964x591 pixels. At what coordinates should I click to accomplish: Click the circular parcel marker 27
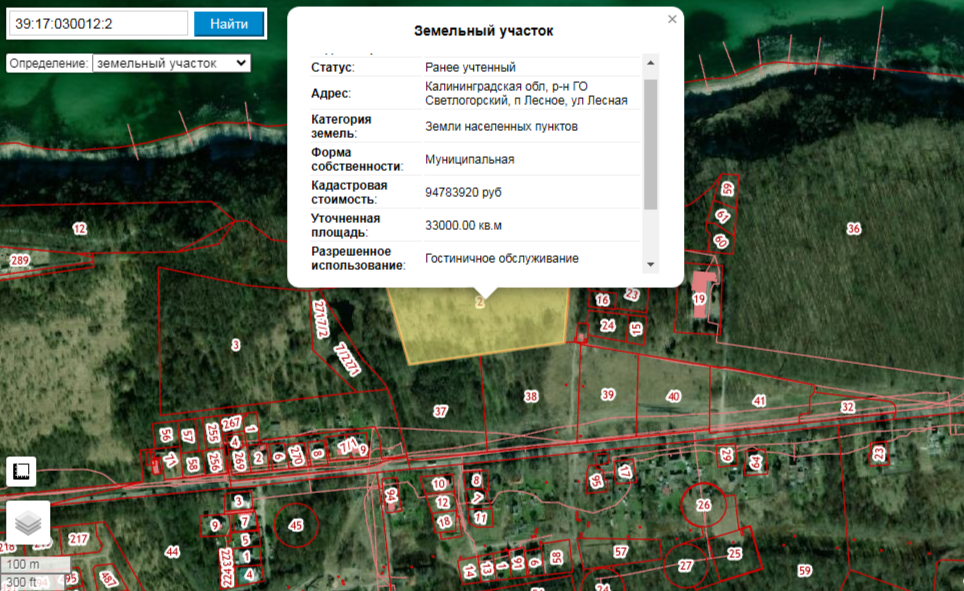pyautogui.click(x=685, y=565)
